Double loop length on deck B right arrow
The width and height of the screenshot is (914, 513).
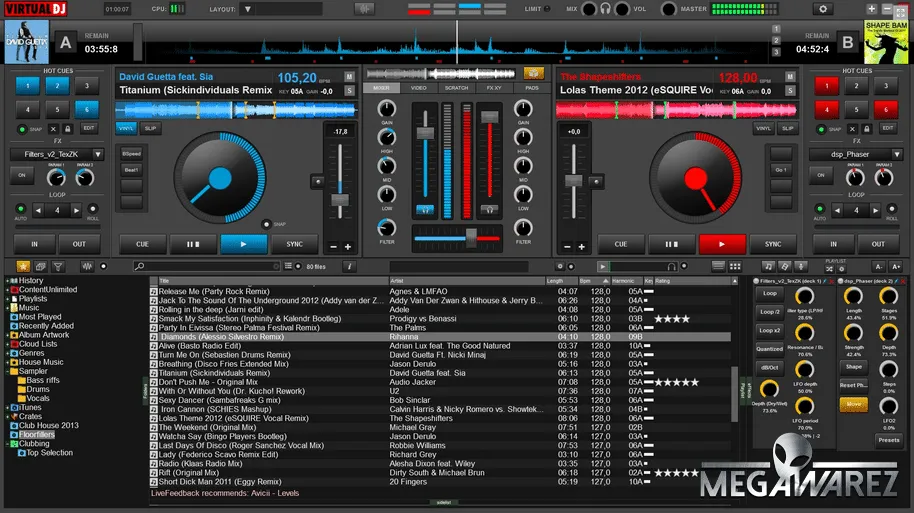click(876, 210)
